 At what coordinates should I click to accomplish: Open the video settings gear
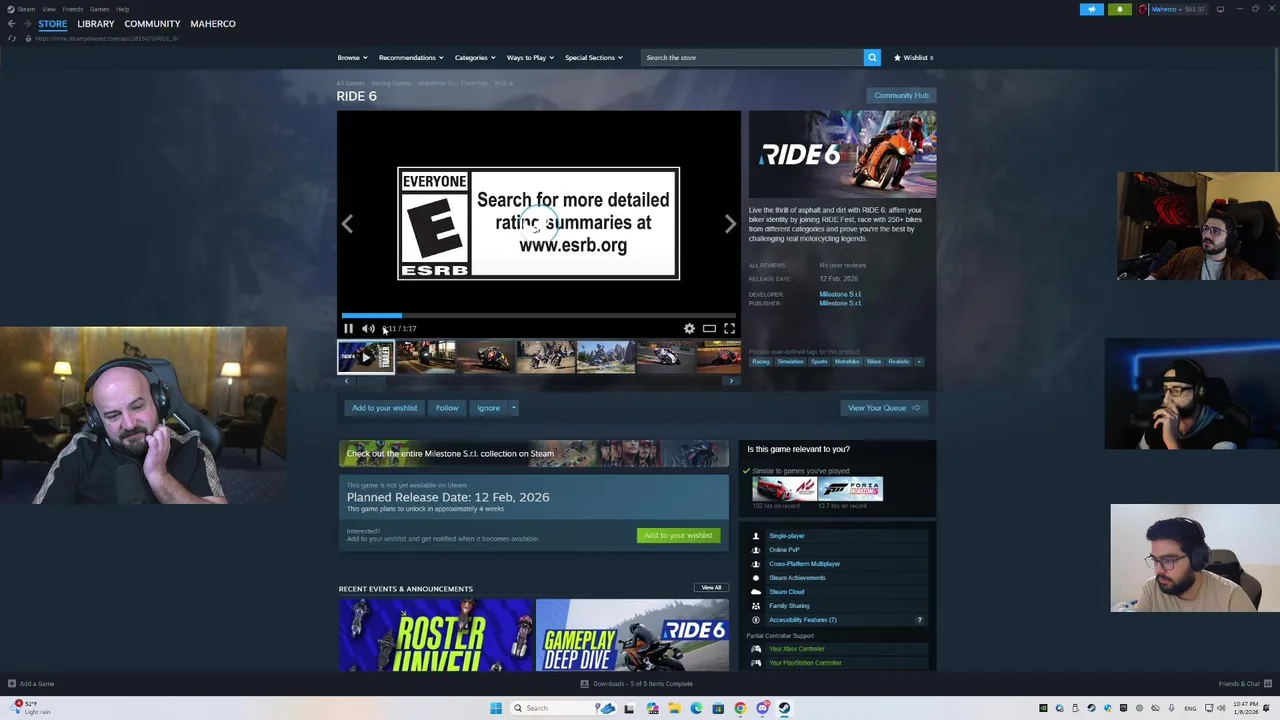689,329
